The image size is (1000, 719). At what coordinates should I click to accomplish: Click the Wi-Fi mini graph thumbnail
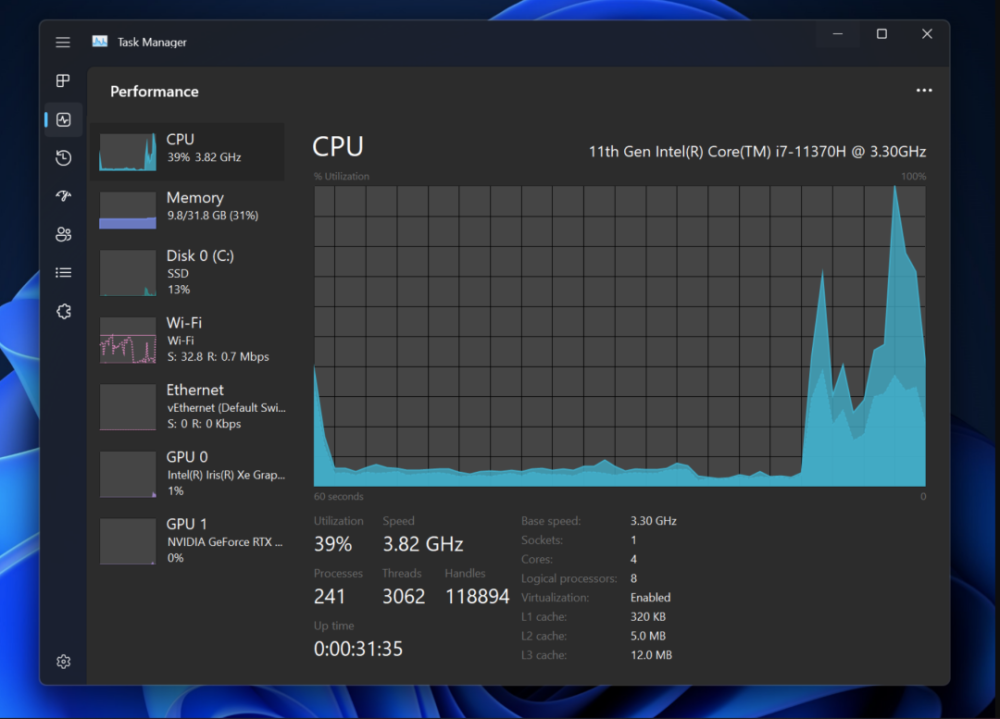tap(128, 340)
